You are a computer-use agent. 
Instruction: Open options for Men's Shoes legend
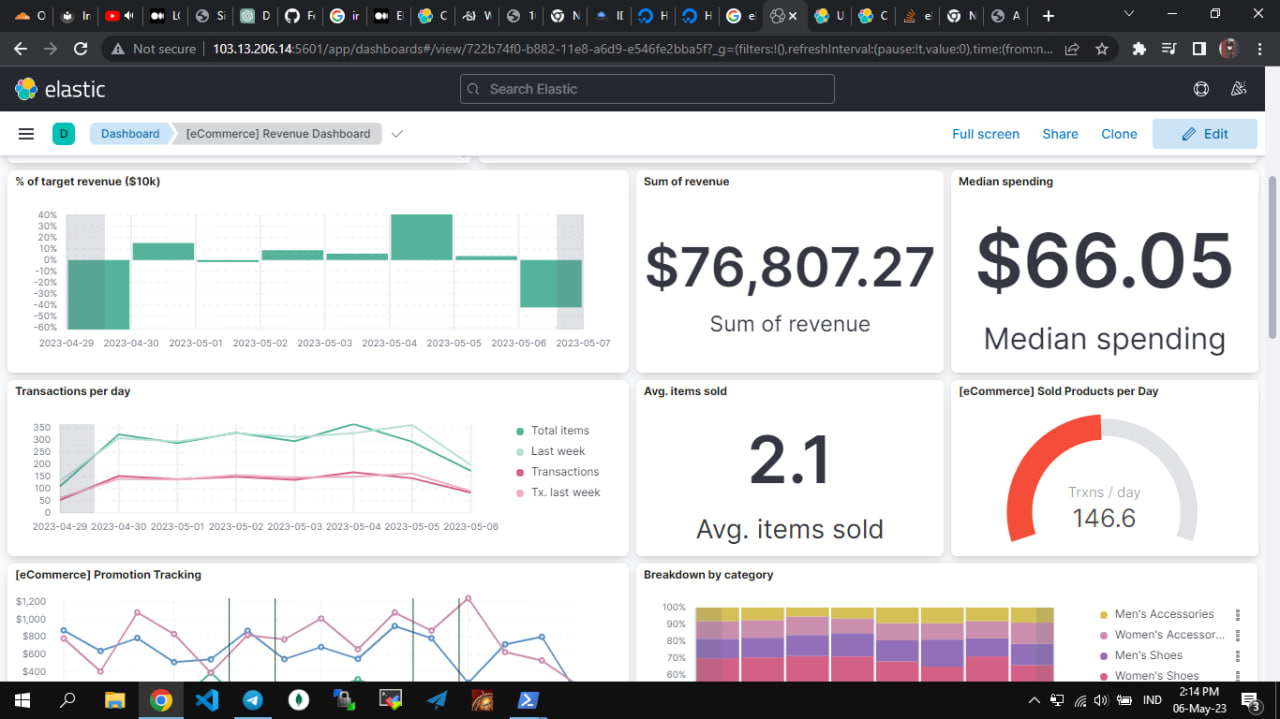click(x=1238, y=656)
